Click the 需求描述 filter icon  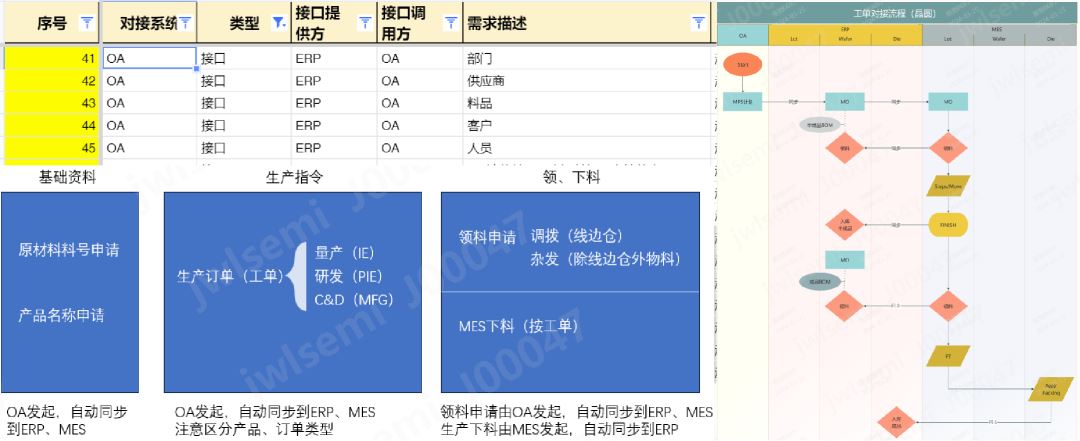(x=699, y=22)
